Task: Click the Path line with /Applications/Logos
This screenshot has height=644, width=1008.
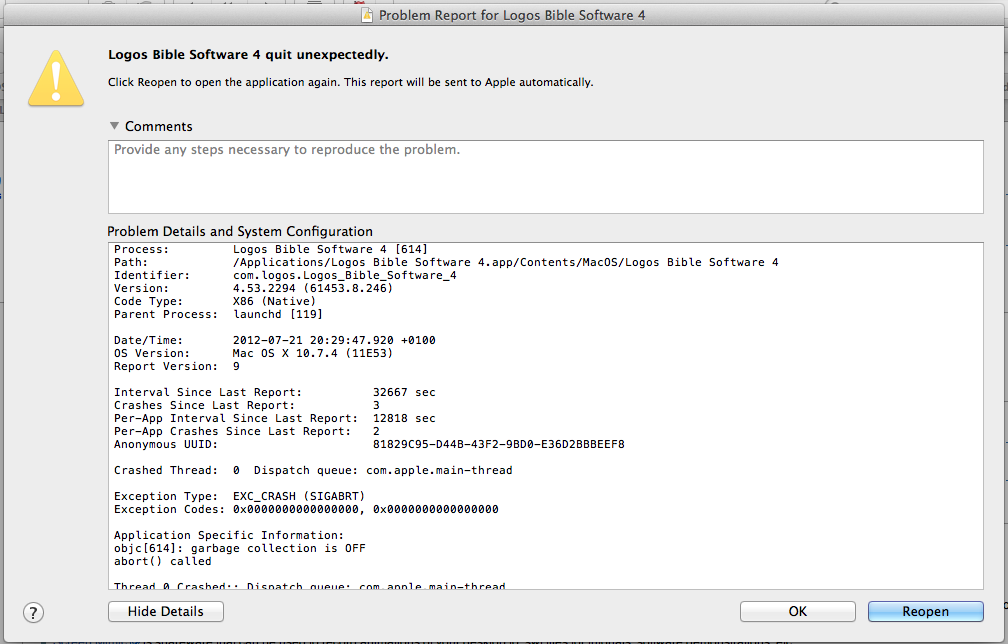Action: [446, 262]
